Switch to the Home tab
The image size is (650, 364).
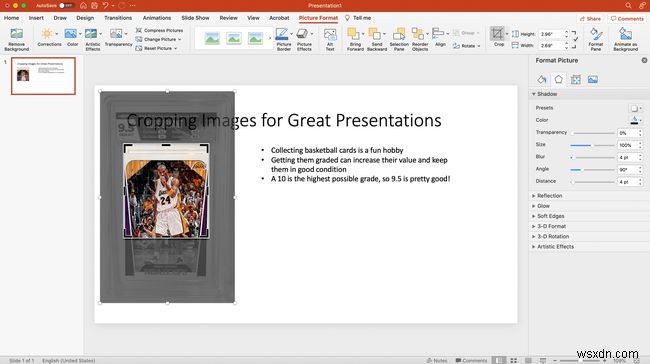coord(11,18)
